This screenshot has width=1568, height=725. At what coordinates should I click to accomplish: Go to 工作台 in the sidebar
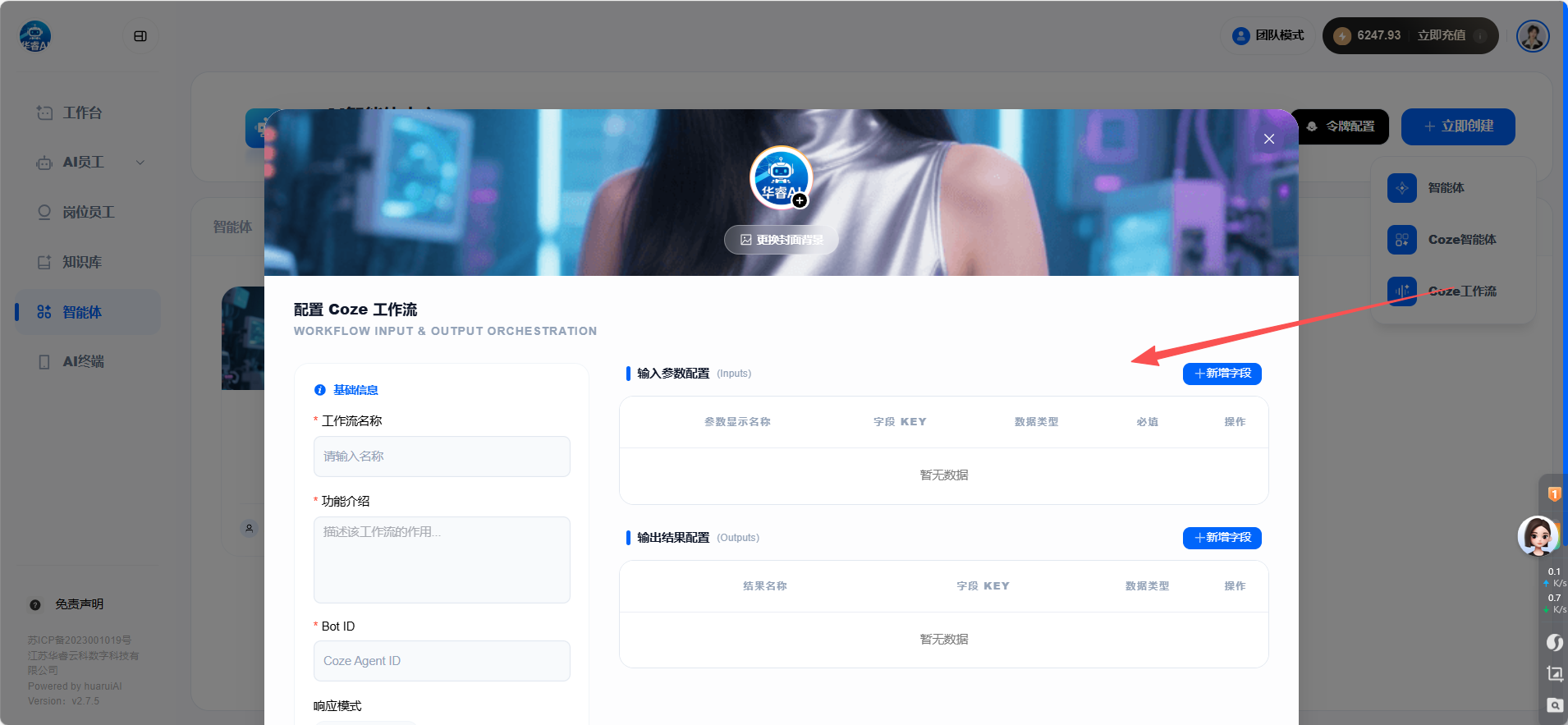(82, 112)
